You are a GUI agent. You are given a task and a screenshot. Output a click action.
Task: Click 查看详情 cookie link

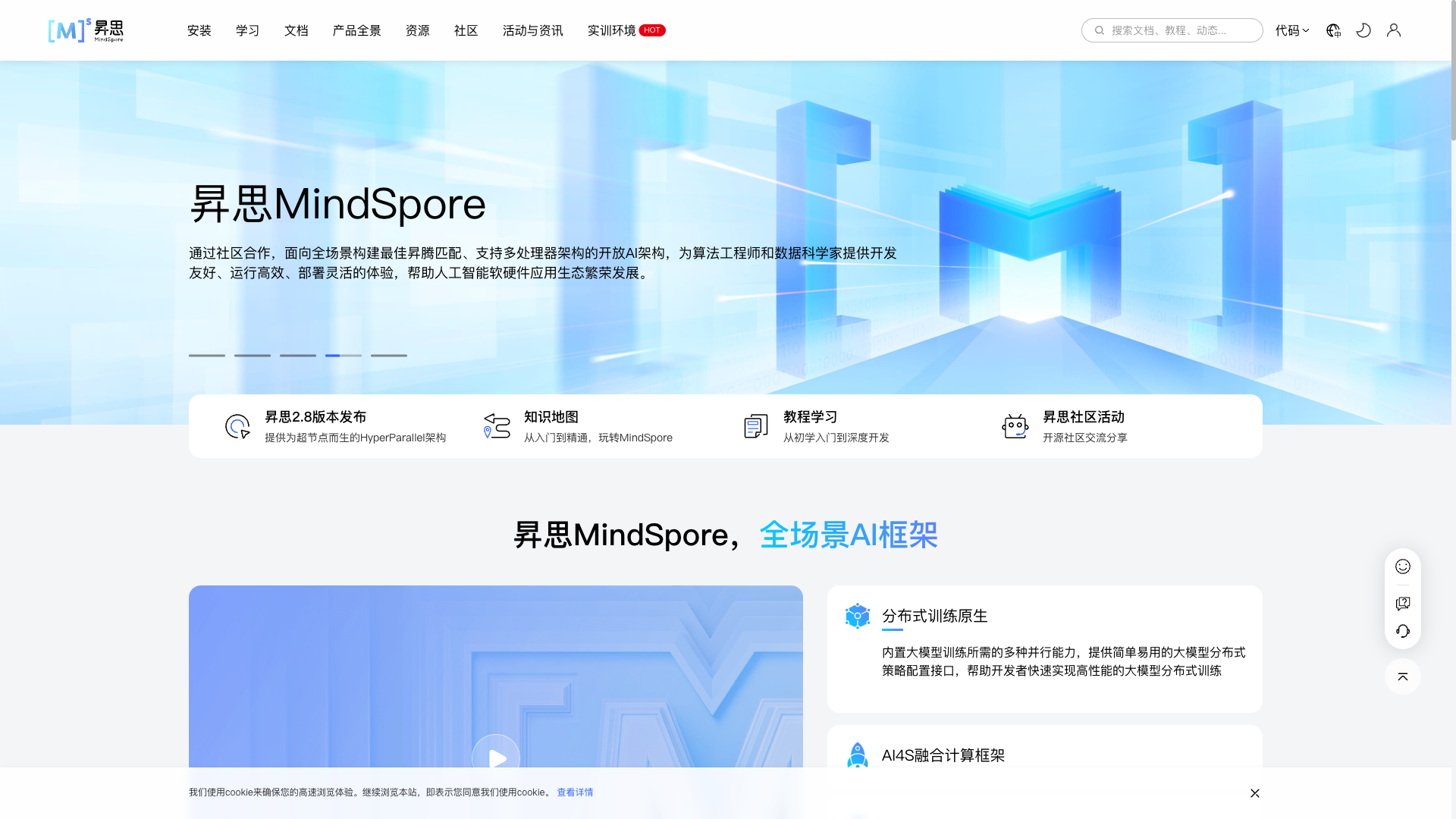pyautogui.click(x=575, y=792)
